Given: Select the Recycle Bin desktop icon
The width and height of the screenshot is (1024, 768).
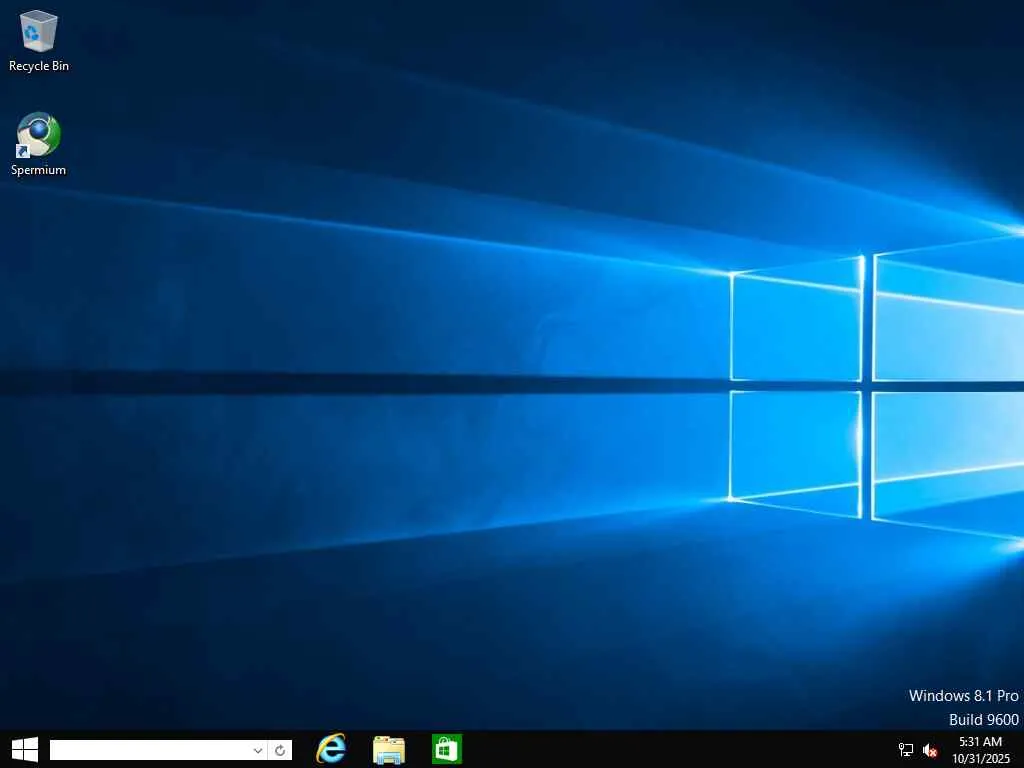Looking at the screenshot, I should click(39, 40).
